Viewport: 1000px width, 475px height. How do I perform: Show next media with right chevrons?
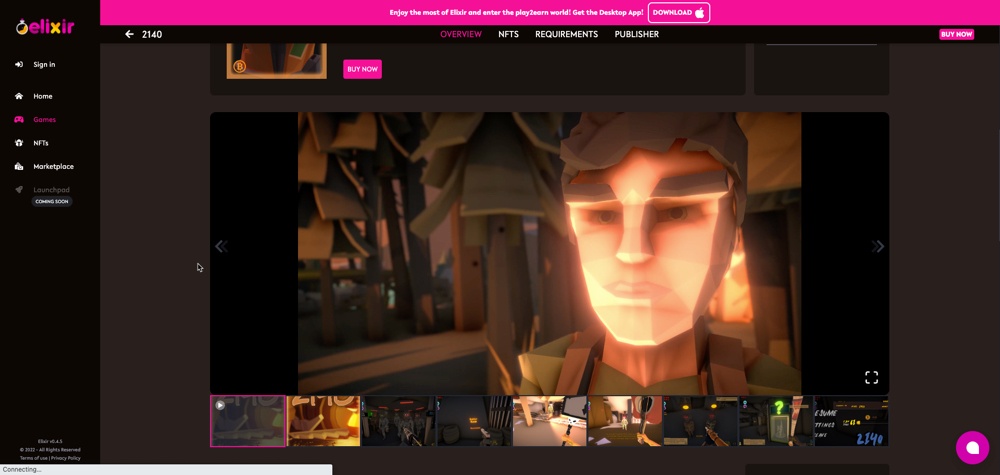(x=878, y=246)
